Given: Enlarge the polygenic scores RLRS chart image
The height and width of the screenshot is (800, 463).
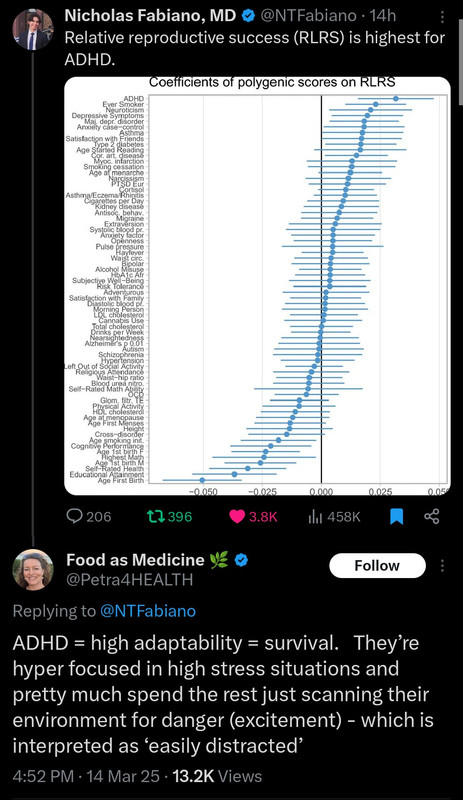Looking at the screenshot, I should coord(257,286).
